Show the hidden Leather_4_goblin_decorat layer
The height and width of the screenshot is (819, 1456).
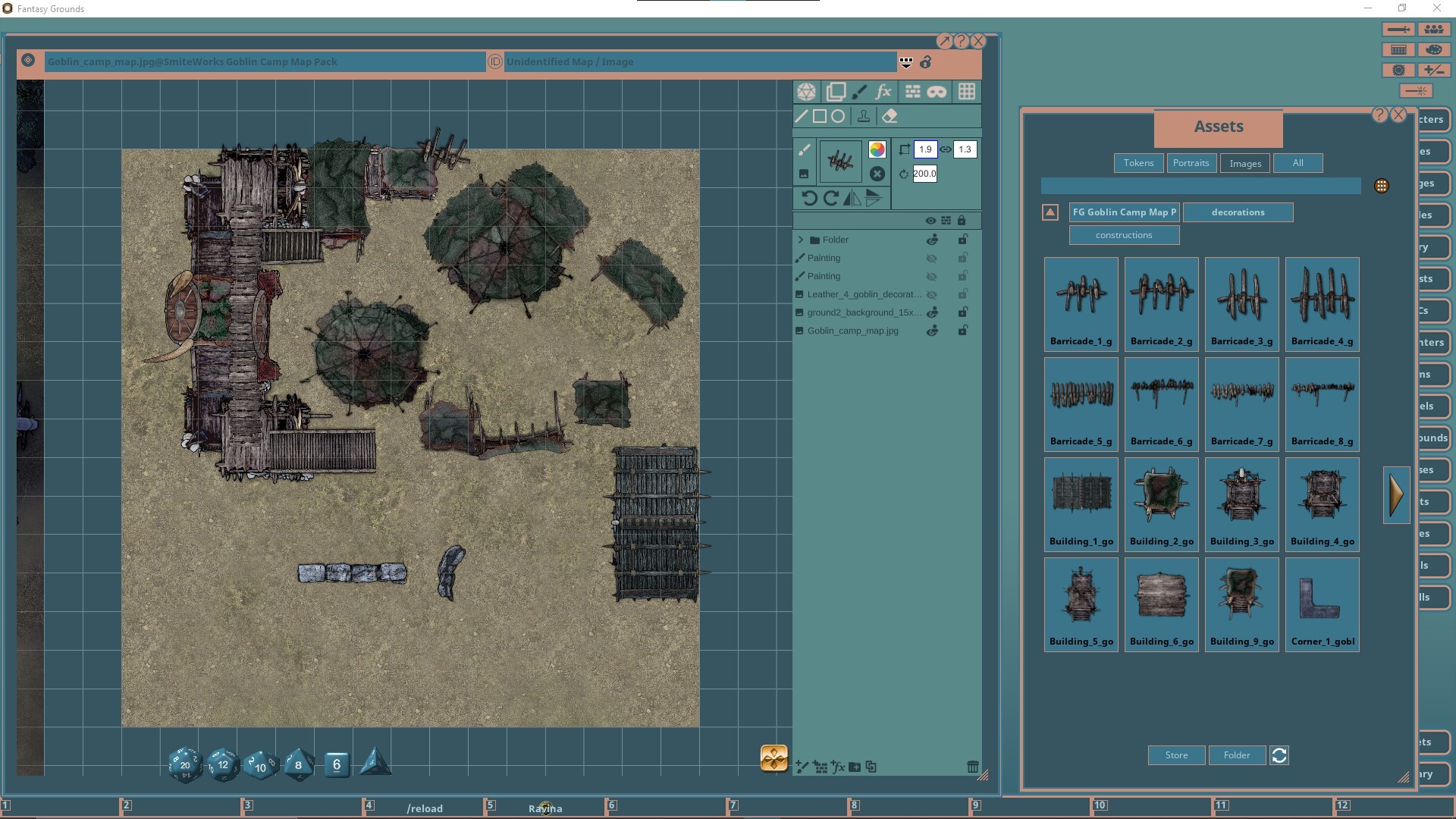pos(932,294)
